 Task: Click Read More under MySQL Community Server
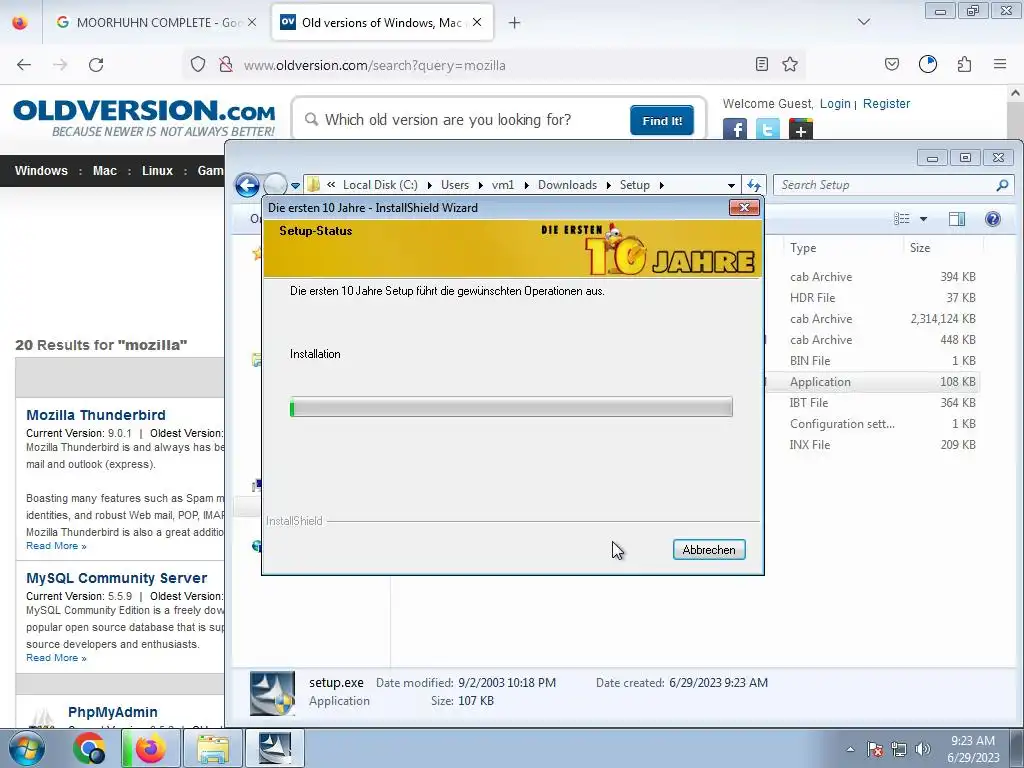56,658
